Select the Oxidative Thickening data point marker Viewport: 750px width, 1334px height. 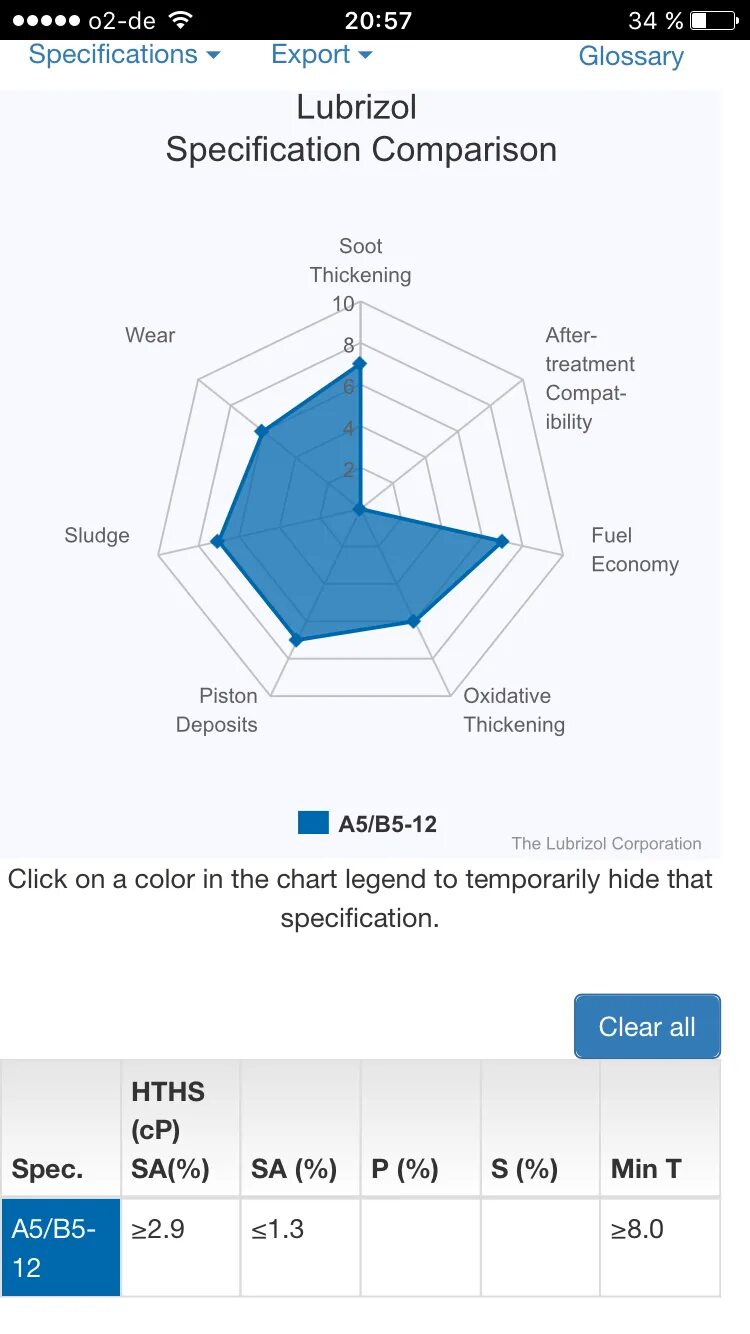click(415, 621)
